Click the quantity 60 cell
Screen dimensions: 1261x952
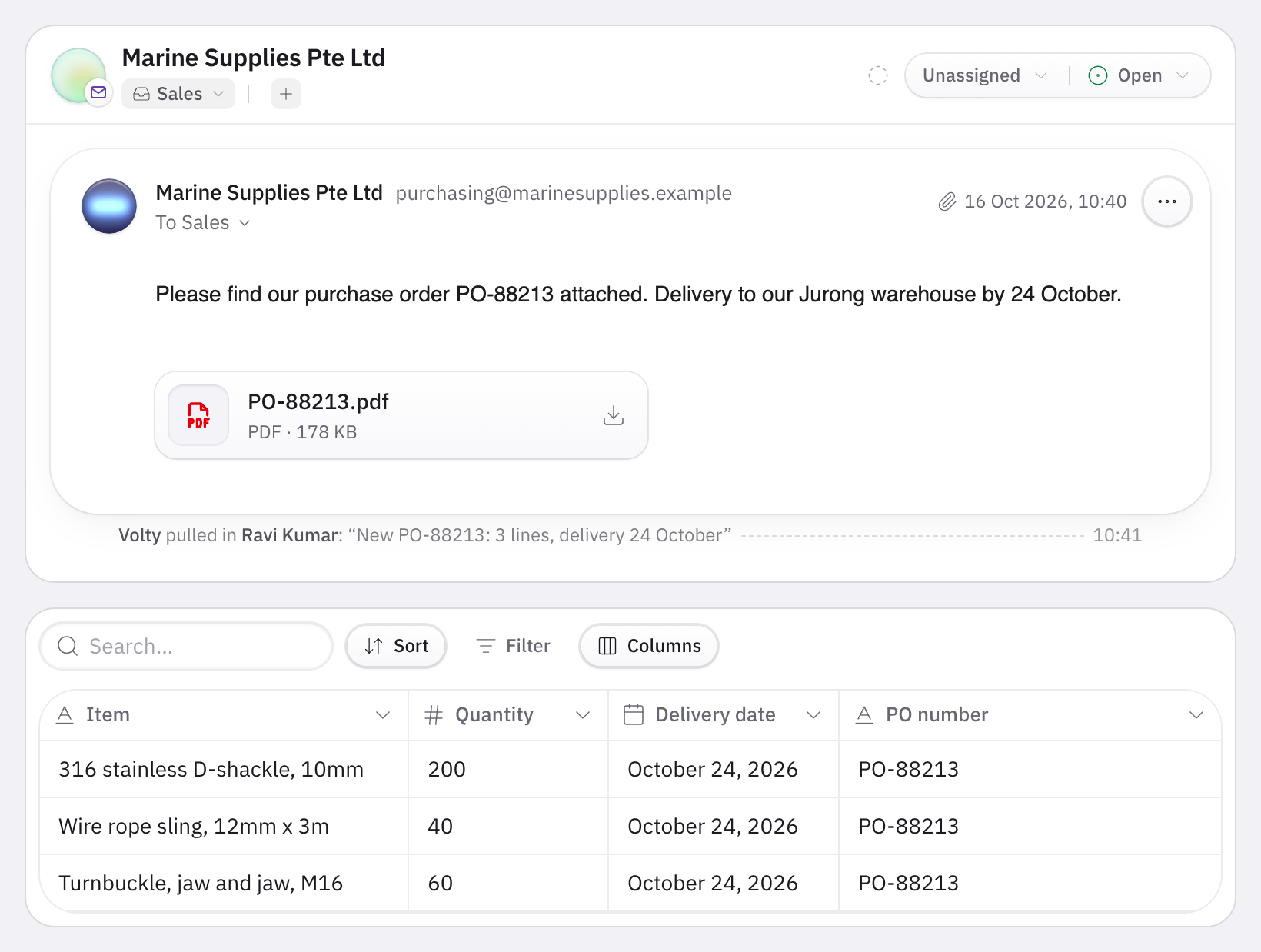[x=508, y=884]
